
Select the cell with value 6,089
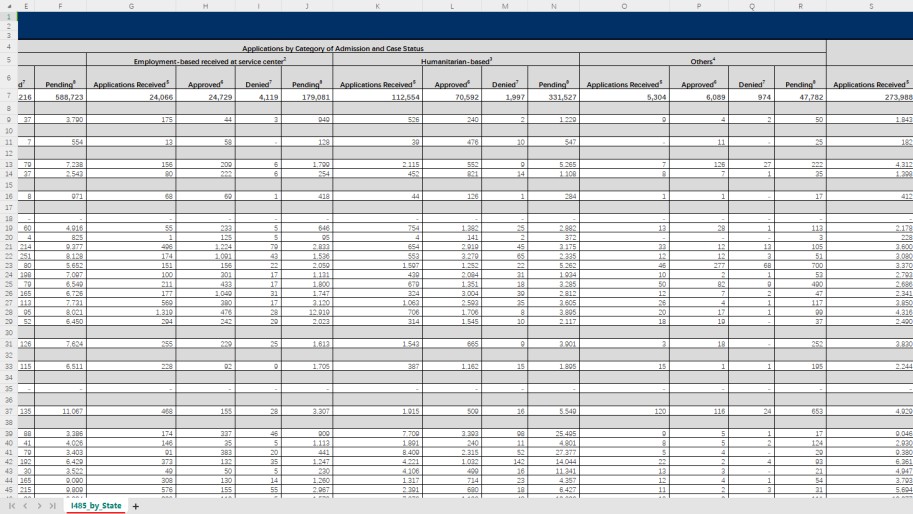click(x=699, y=97)
